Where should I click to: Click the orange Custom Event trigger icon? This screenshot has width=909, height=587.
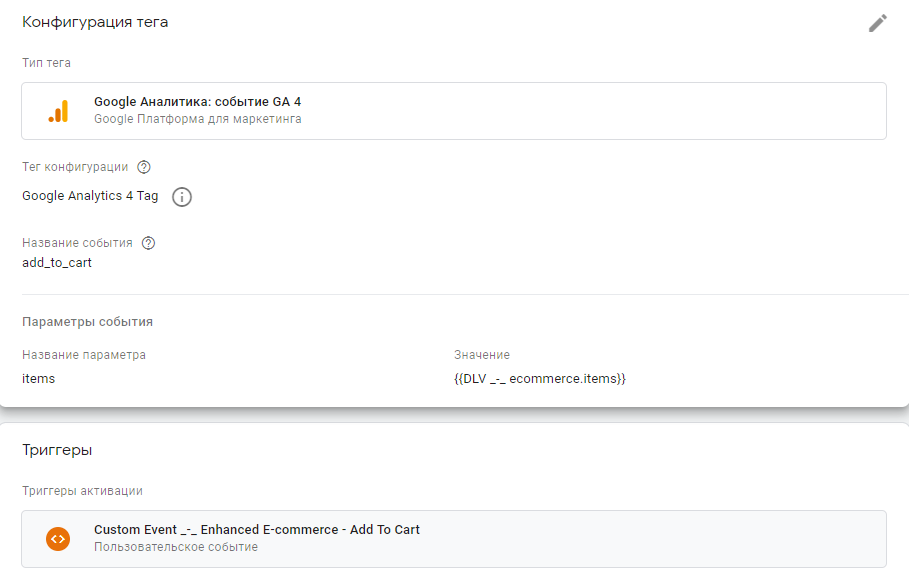pyautogui.click(x=58, y=538)
